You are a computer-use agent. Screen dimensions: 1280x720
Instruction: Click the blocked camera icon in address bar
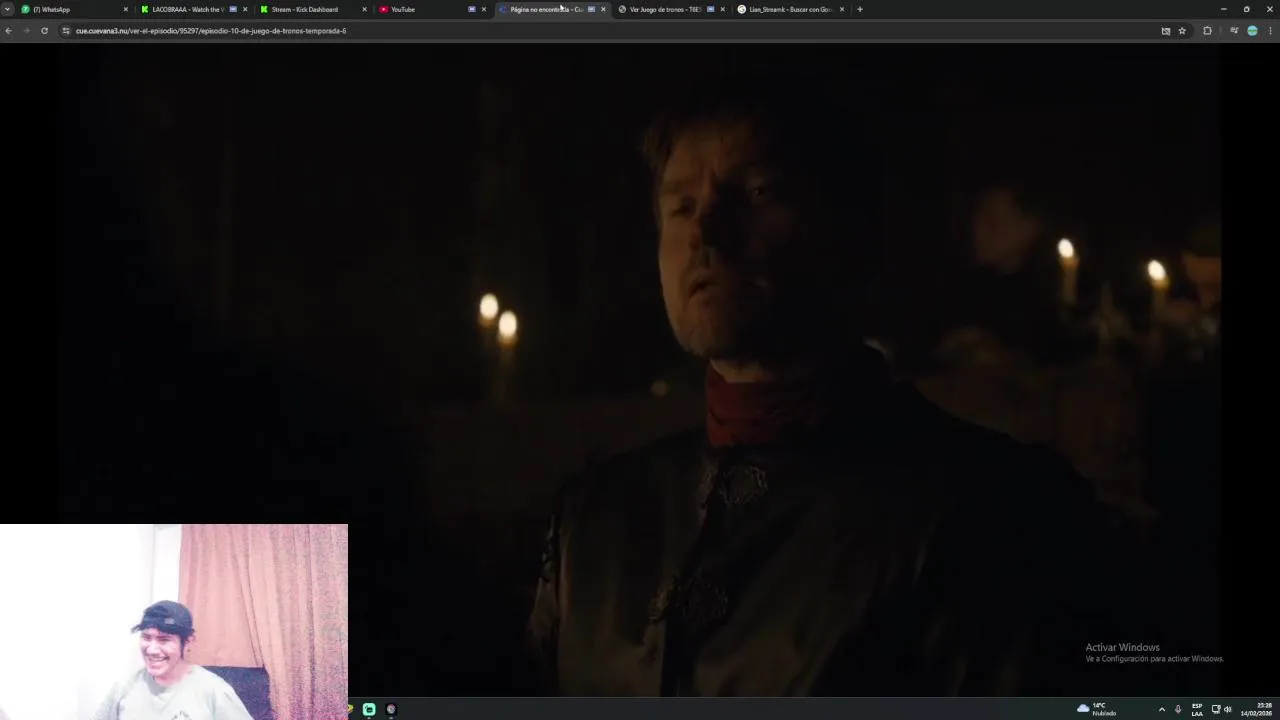tap(1166, 31)
